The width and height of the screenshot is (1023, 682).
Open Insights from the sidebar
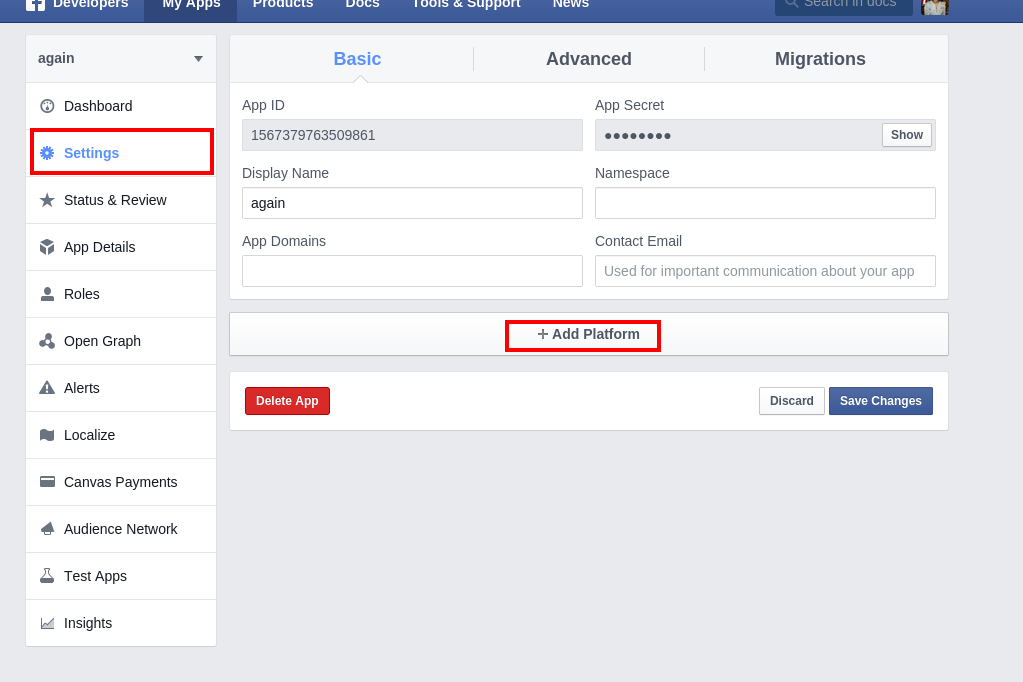coord(88,623)
